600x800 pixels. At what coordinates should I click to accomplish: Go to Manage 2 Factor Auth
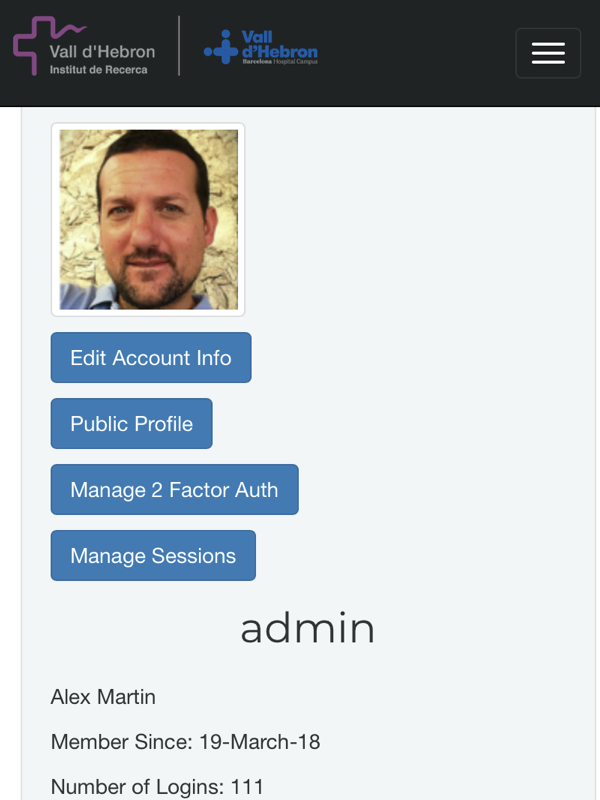(174, 489)
